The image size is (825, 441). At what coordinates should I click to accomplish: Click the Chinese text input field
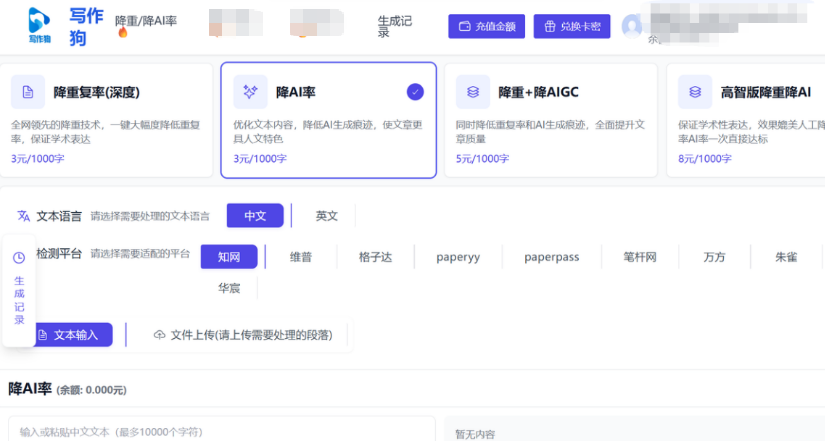(222, 429)
